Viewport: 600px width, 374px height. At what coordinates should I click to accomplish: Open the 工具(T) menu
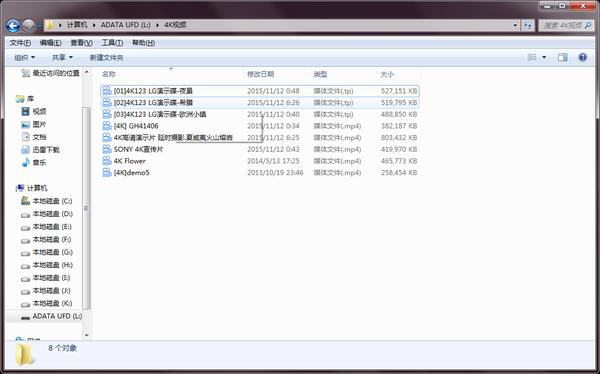click(112, 43)
